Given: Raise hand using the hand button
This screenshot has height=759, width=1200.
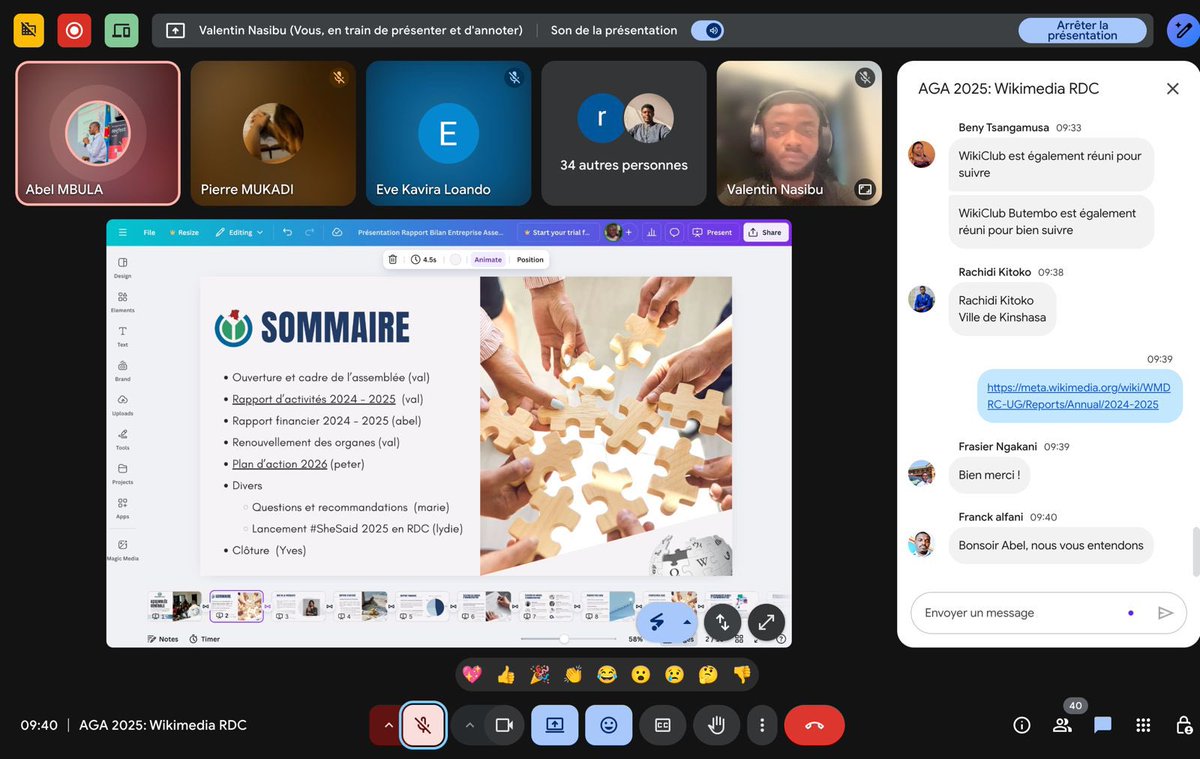Looking at the screenshot, I should [716, 725].
